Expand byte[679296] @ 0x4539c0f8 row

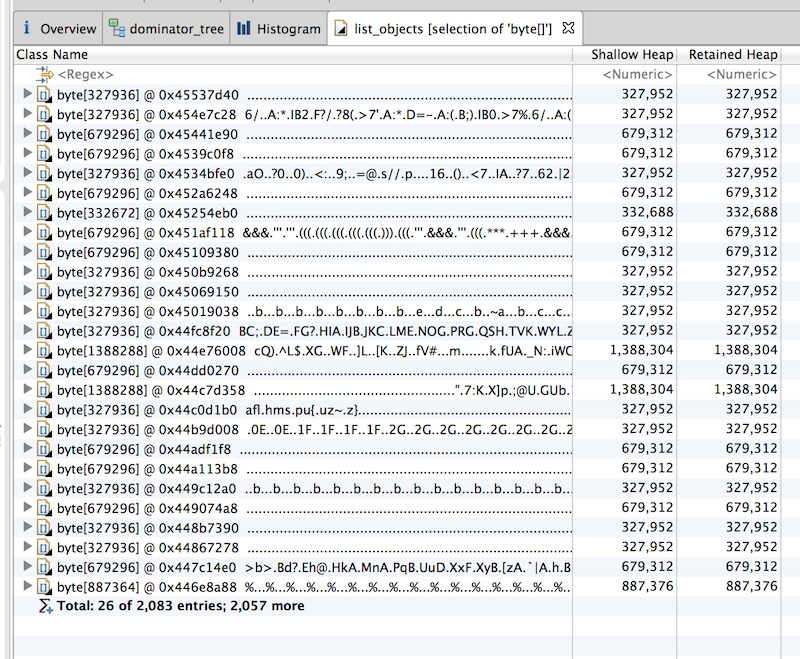click(x=28, y=153)
